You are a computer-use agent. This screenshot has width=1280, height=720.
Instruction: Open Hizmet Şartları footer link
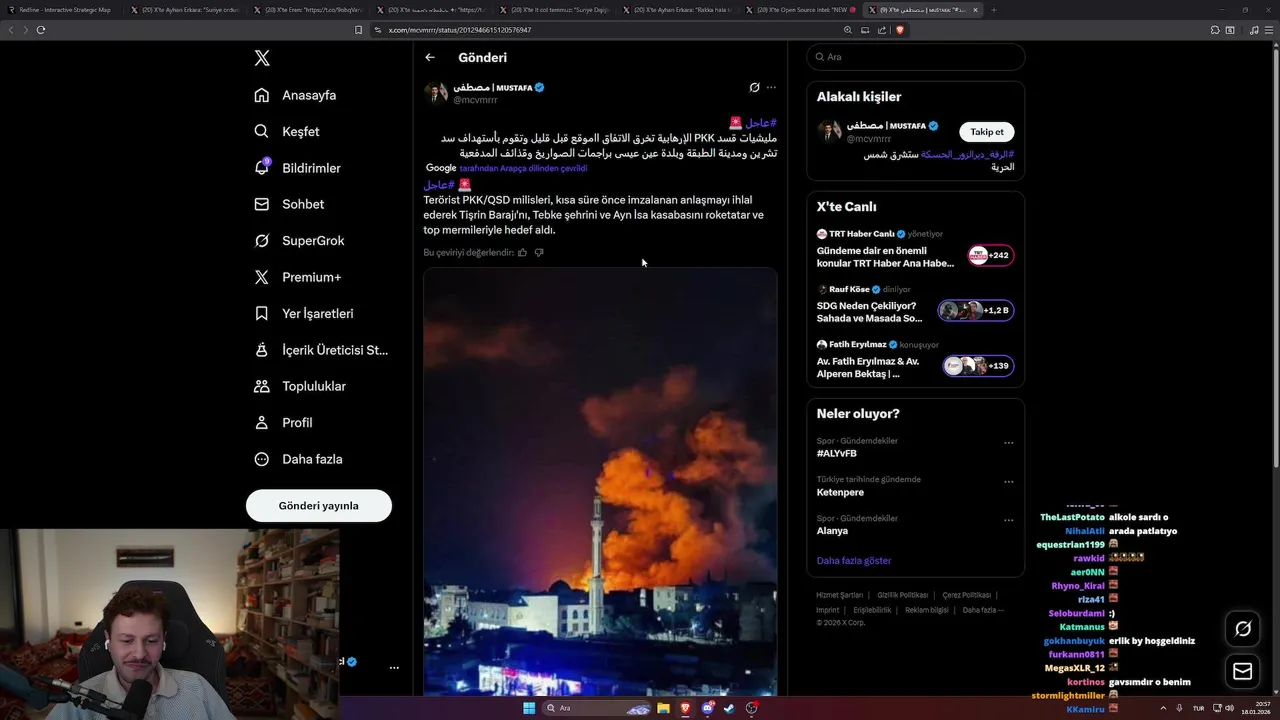point(839,595)
